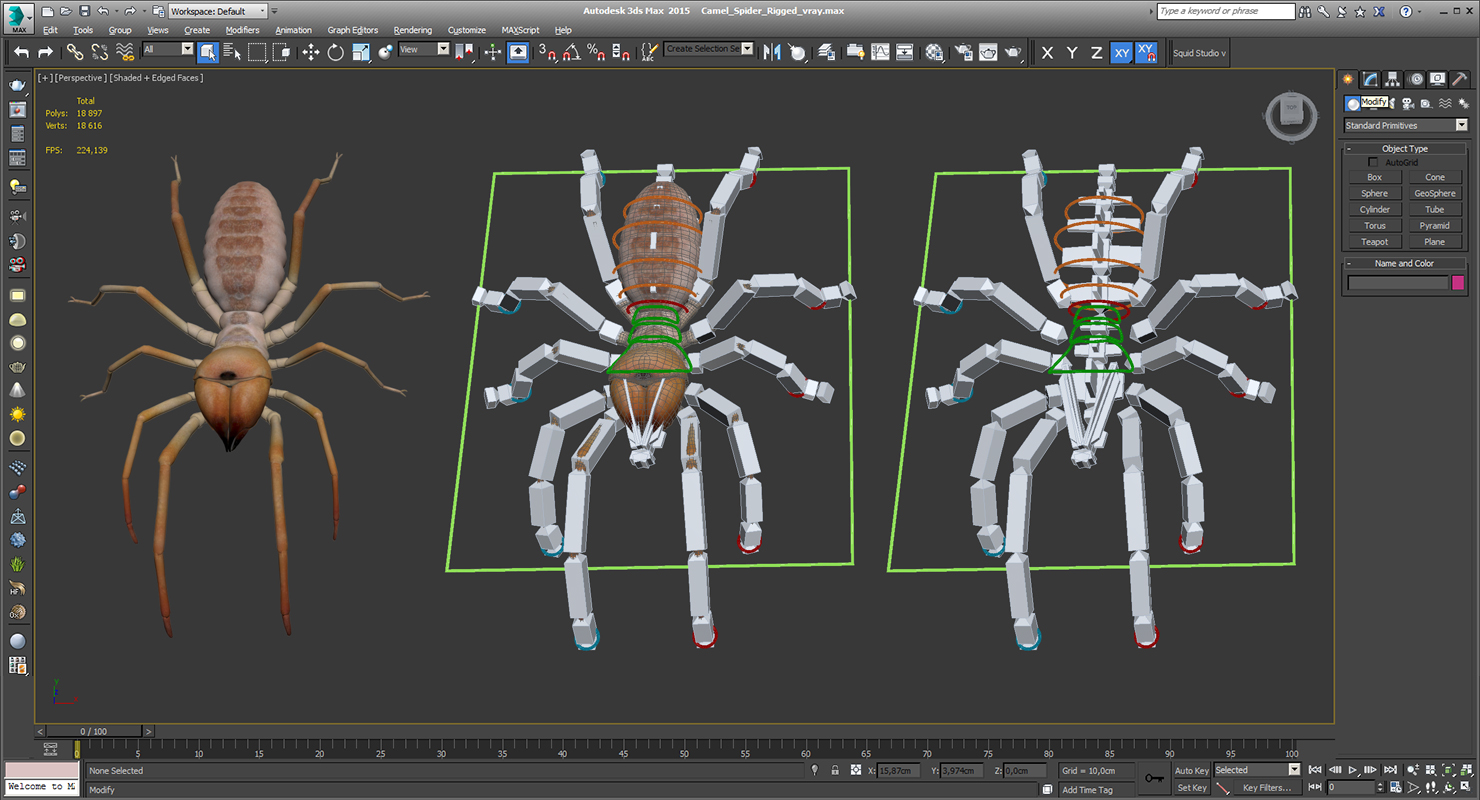
Task: Click the Teapot primitive button
Action: [1374, 241]
